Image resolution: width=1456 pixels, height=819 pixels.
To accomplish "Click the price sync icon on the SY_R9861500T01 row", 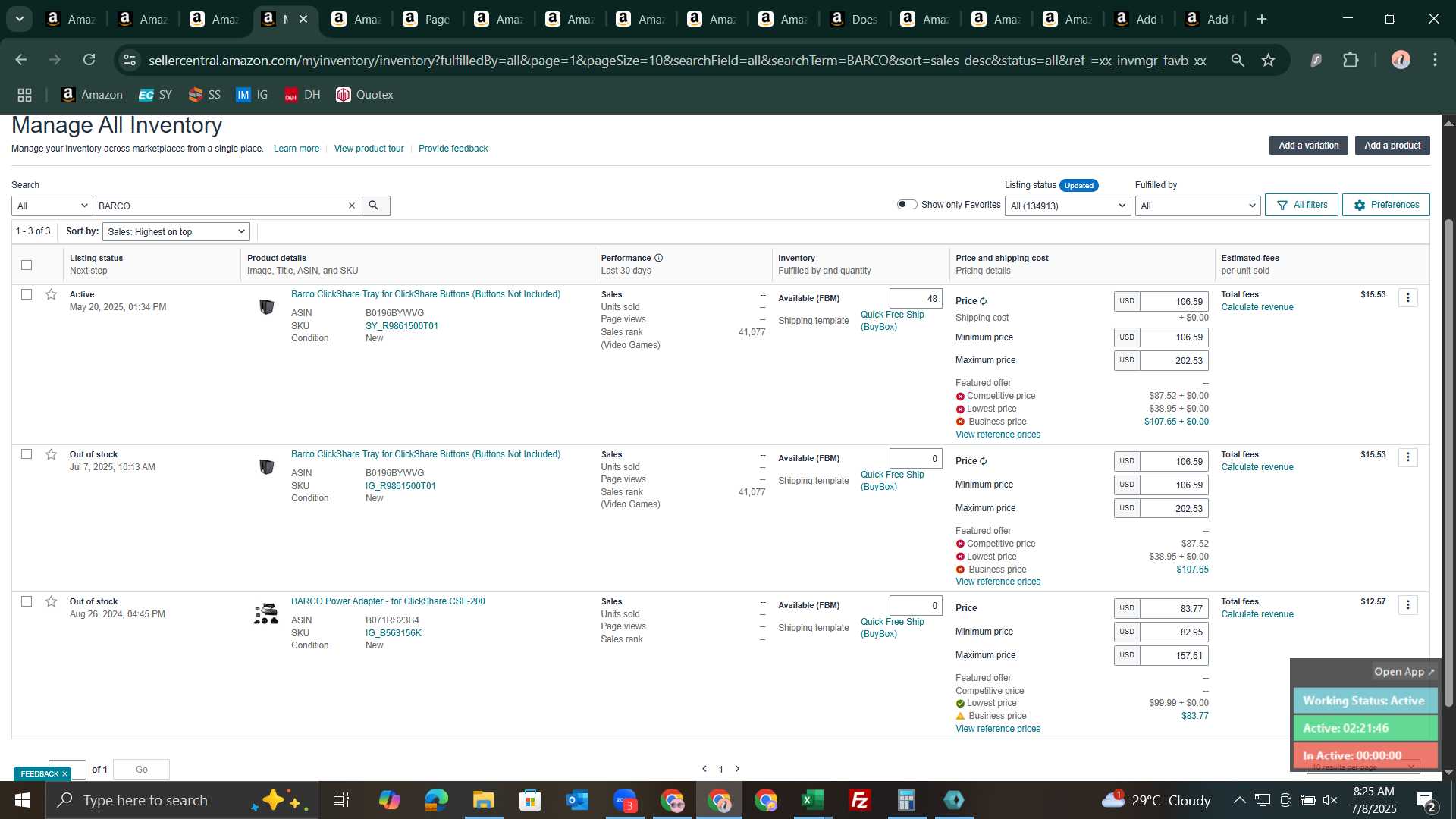I will (x=984, y=301).
